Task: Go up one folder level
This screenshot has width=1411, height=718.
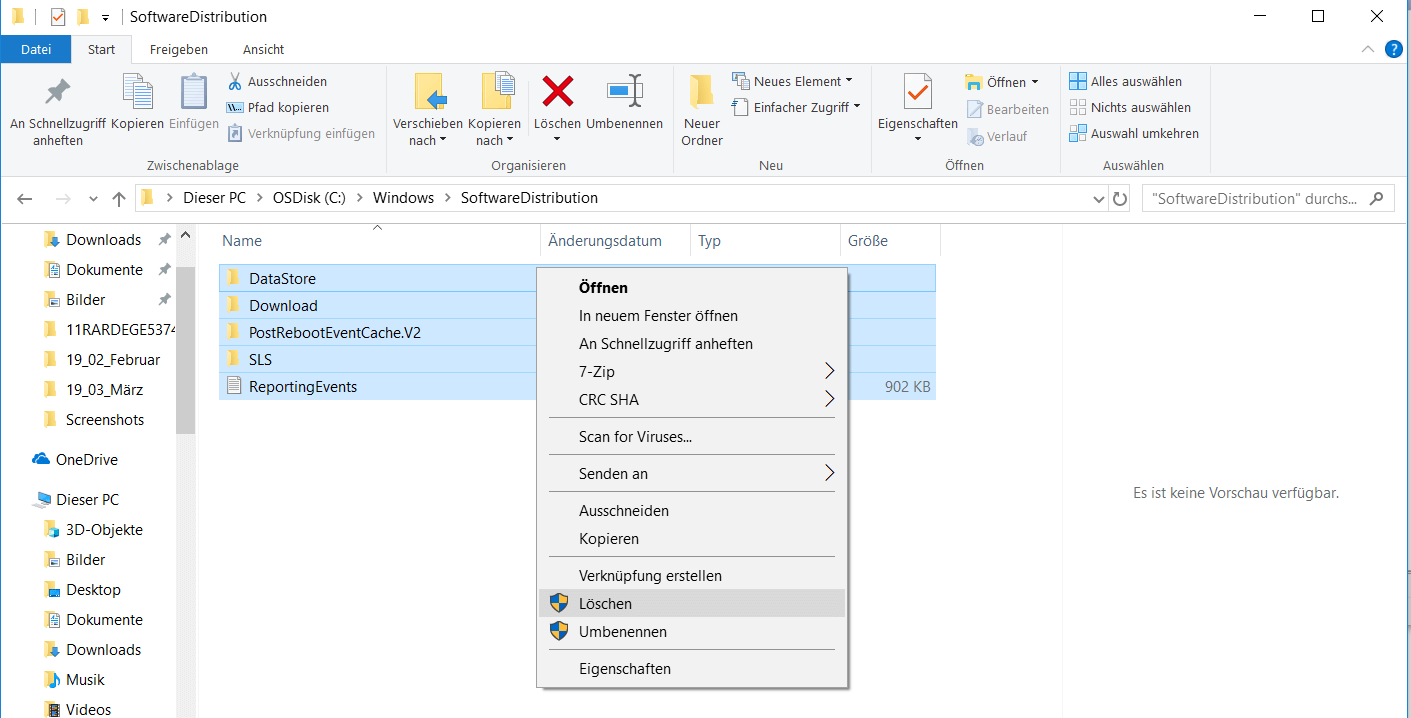Action: tap(118, 198)
